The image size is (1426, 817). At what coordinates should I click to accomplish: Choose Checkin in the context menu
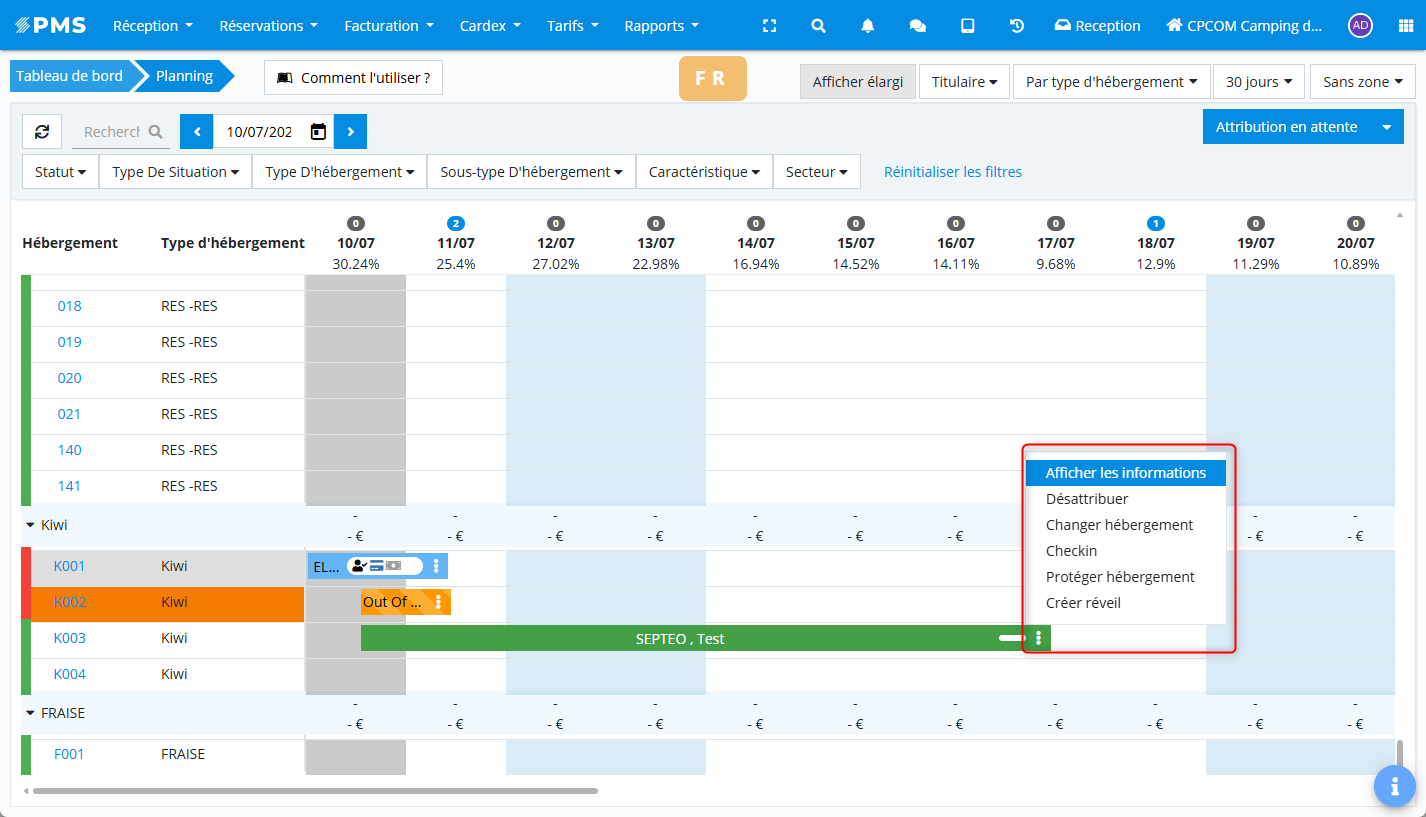tap(1071, 551)
